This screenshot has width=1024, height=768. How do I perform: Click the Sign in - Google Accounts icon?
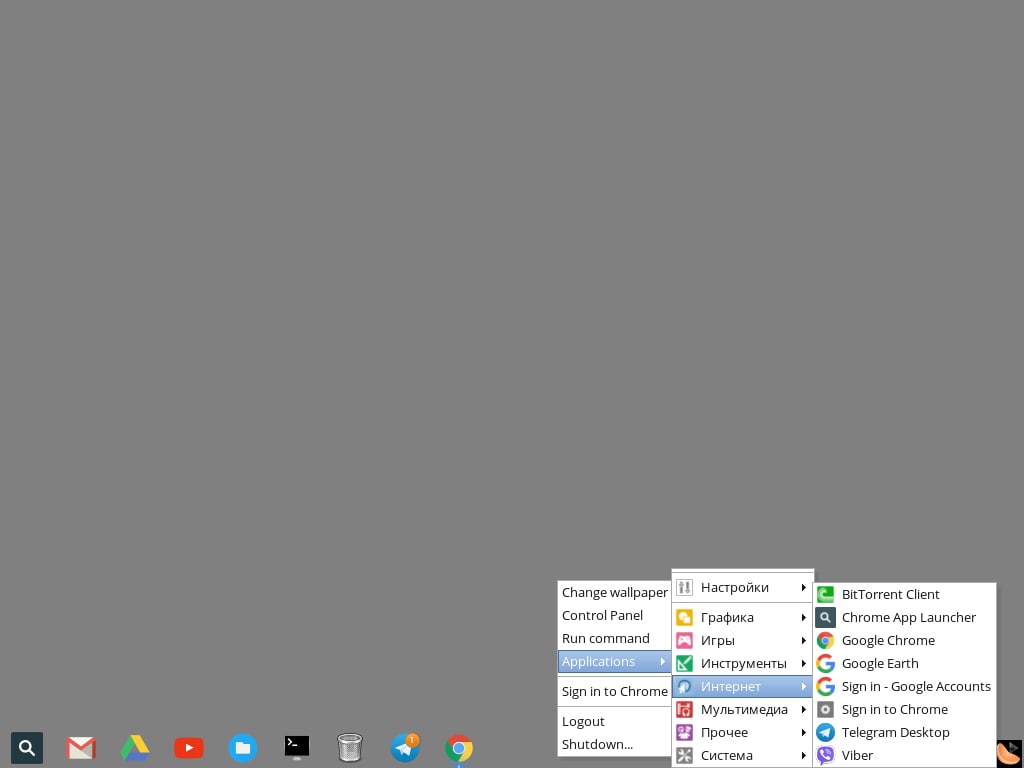(x=825, y=686)
